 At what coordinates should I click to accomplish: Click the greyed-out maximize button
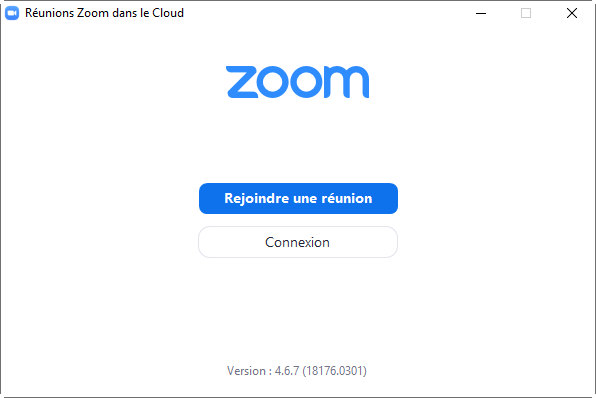(x=526, y=13)
